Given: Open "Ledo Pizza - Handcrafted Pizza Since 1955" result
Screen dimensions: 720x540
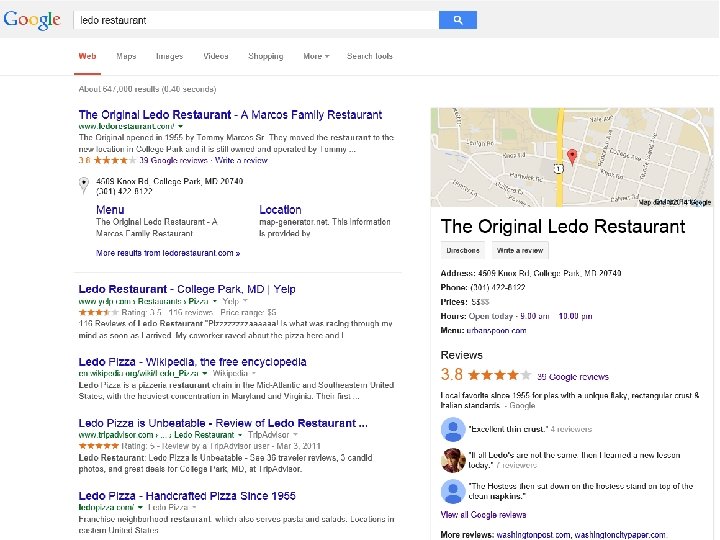Looking at the screenshot, I should [187, 496].
